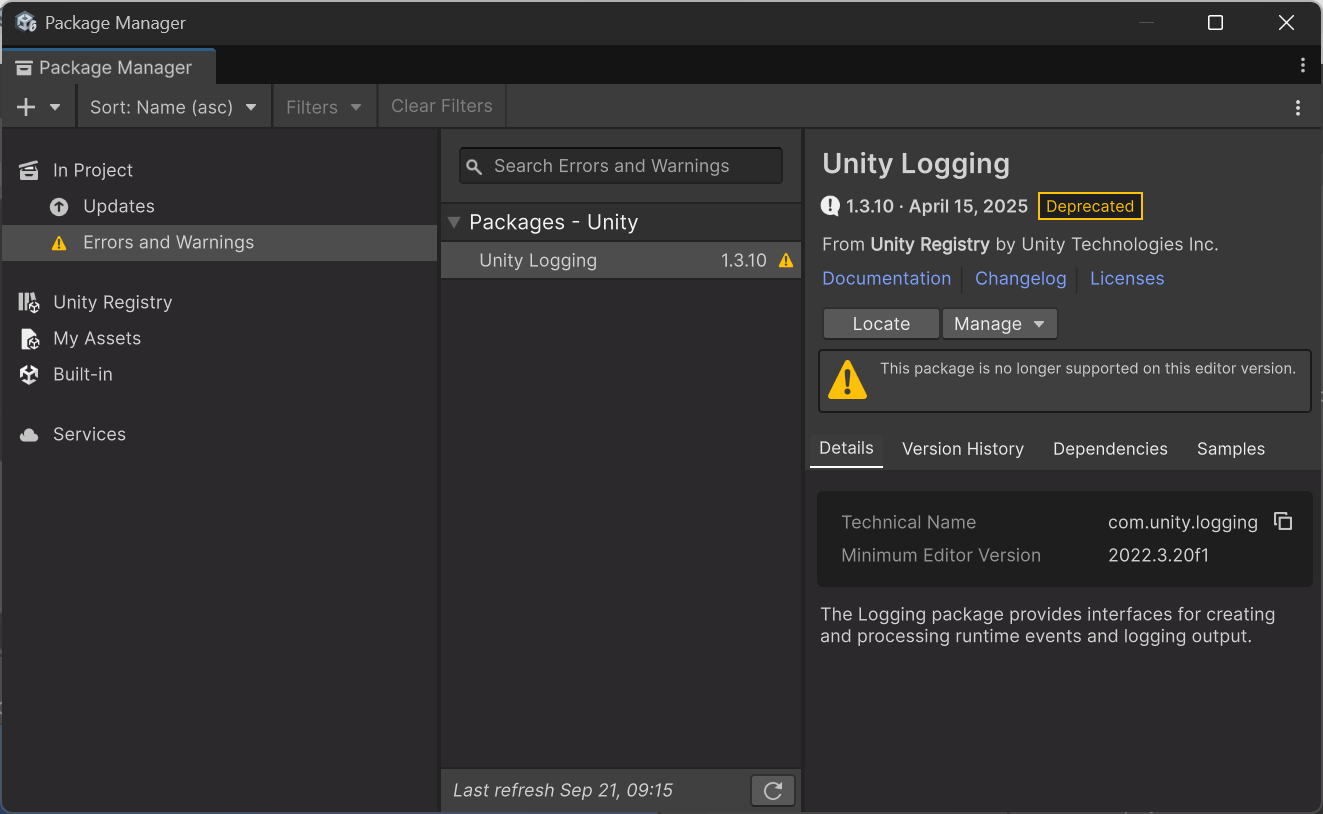
Task: Click the Built-in Unity cube icon
Action: 30,375
